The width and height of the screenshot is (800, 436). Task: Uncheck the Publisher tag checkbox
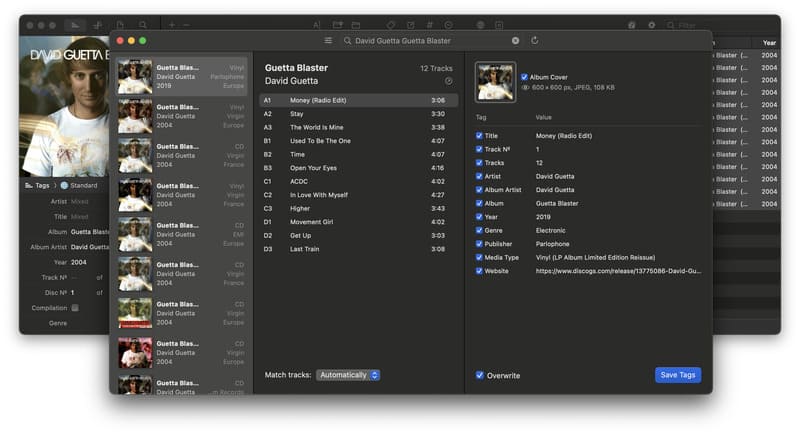[479, 244]
